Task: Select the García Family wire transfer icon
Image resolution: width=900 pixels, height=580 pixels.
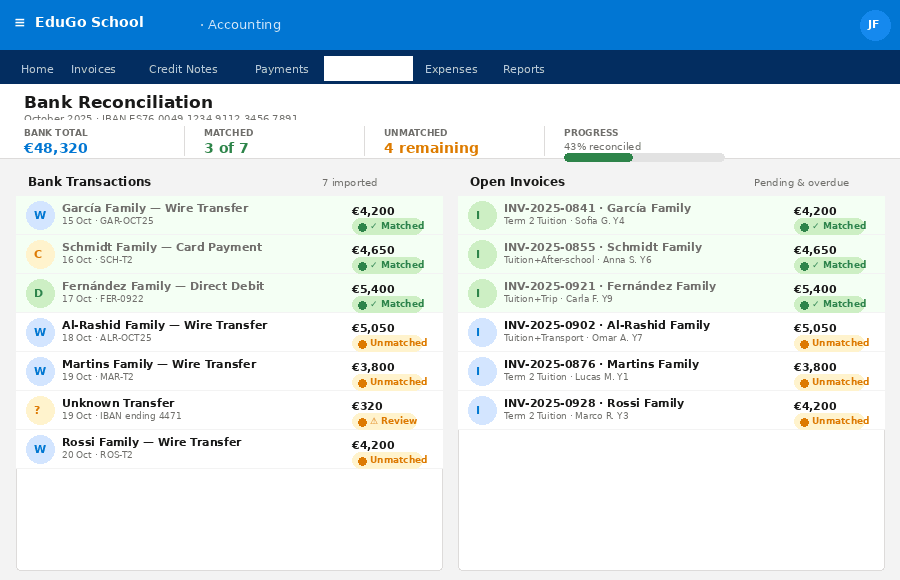Action: pos(40,215)
